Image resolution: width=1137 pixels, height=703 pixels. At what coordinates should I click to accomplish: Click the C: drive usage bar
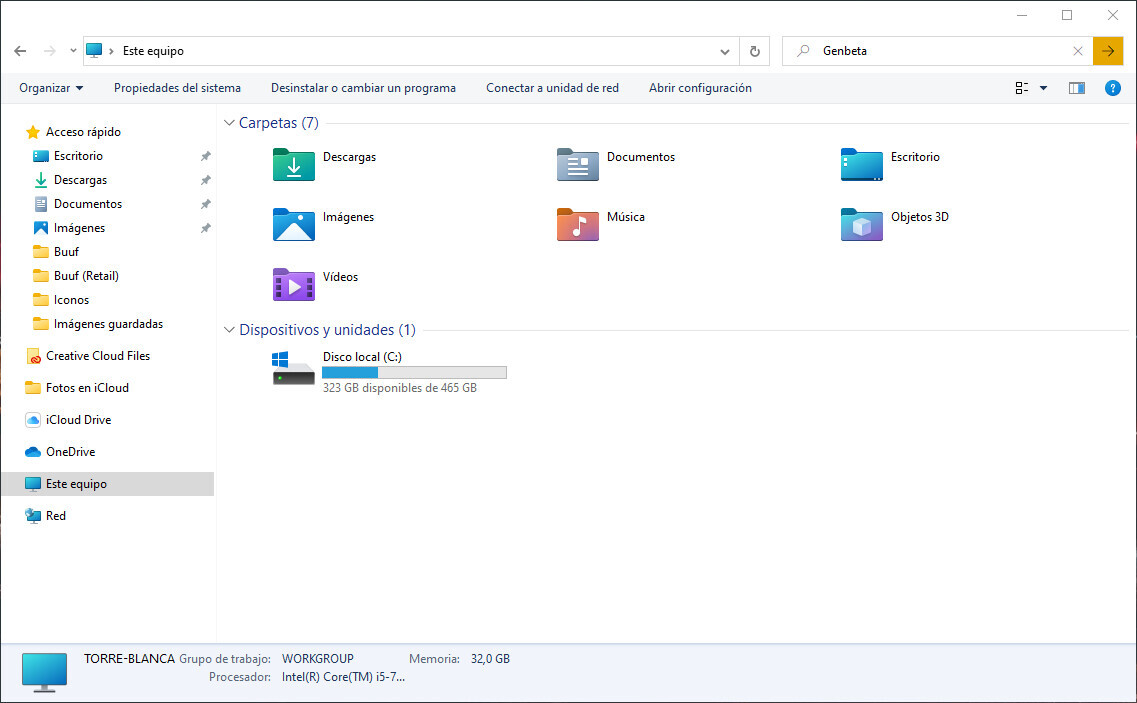(x=413, y=371)
